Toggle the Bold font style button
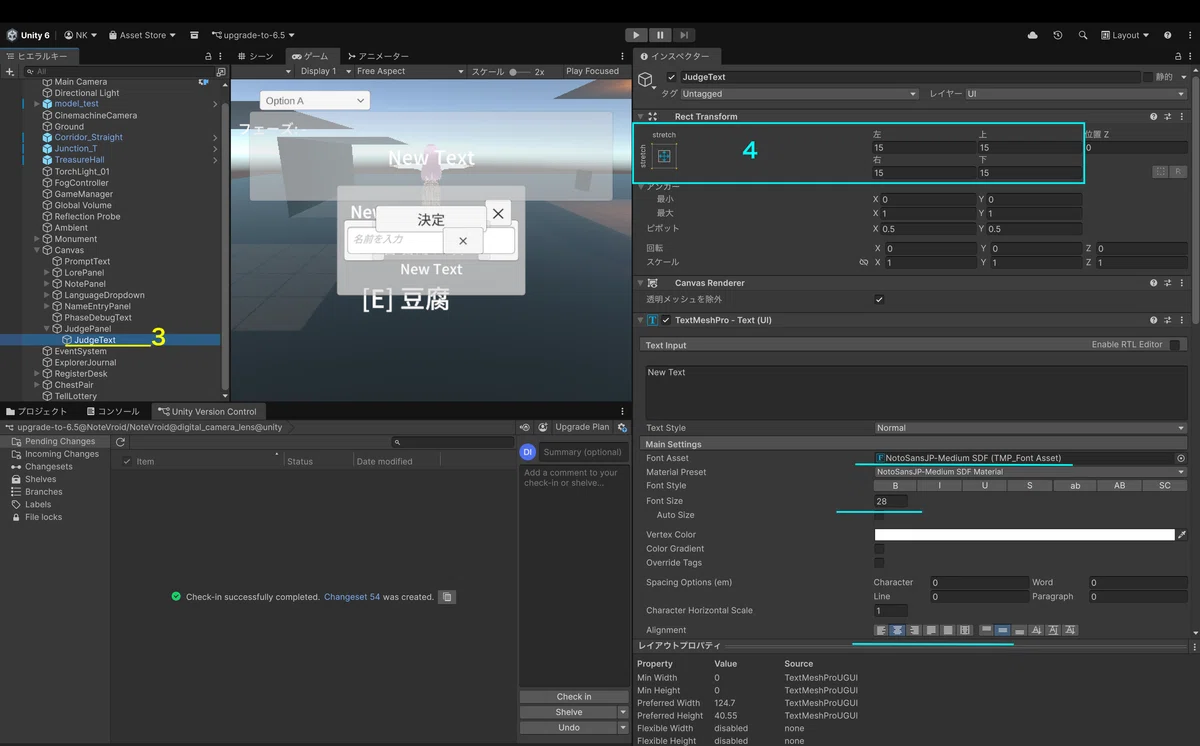Image resolution: width=1200 pixels, height=746 pixels. point(896,486)
